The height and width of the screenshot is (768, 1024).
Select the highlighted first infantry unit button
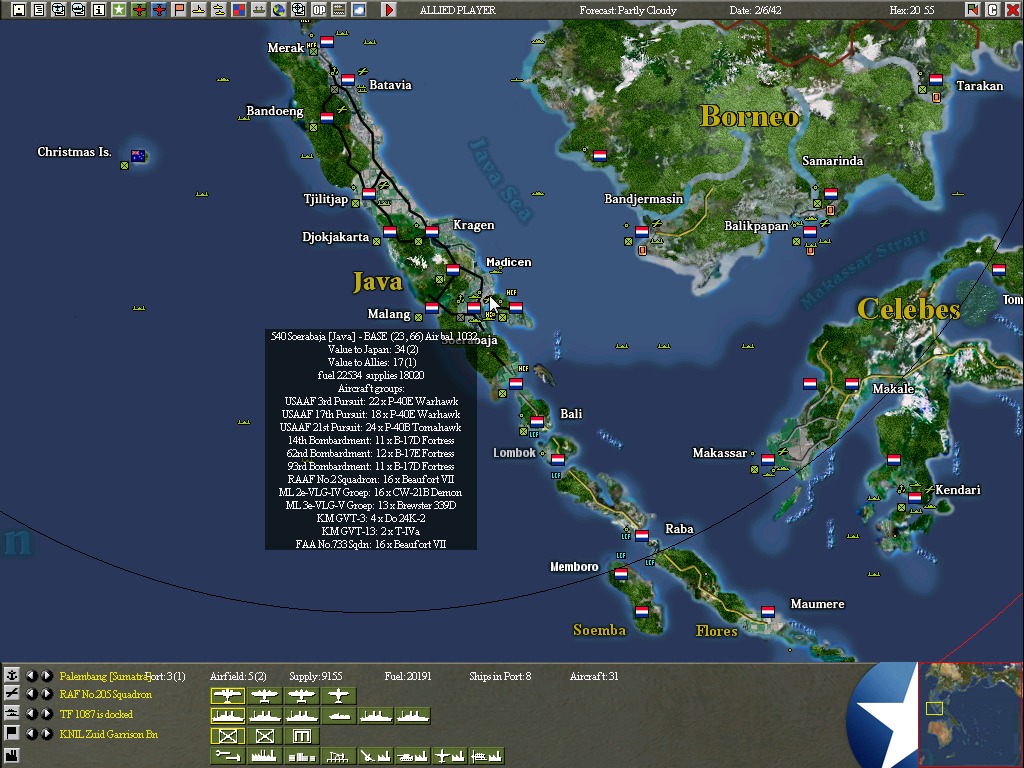(x=227, y=736)
